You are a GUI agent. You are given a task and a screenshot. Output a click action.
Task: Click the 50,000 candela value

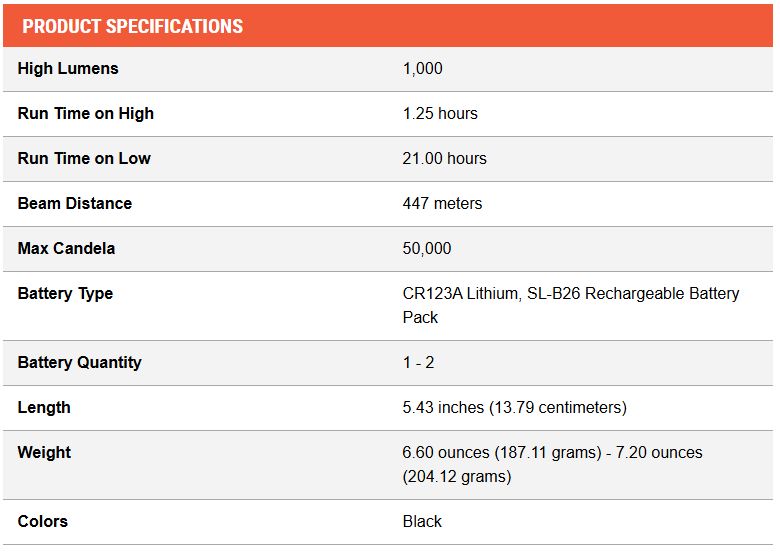(x=427, y=248)
